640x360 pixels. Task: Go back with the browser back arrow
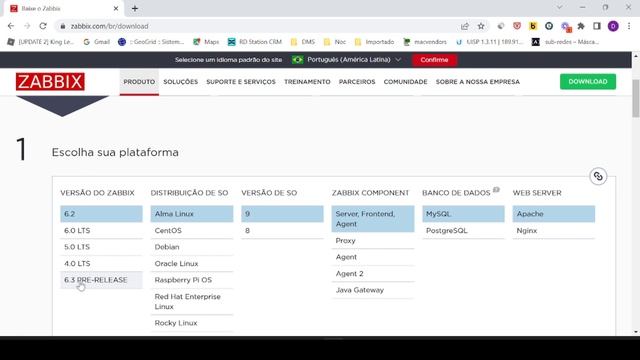tap(11, 26)
